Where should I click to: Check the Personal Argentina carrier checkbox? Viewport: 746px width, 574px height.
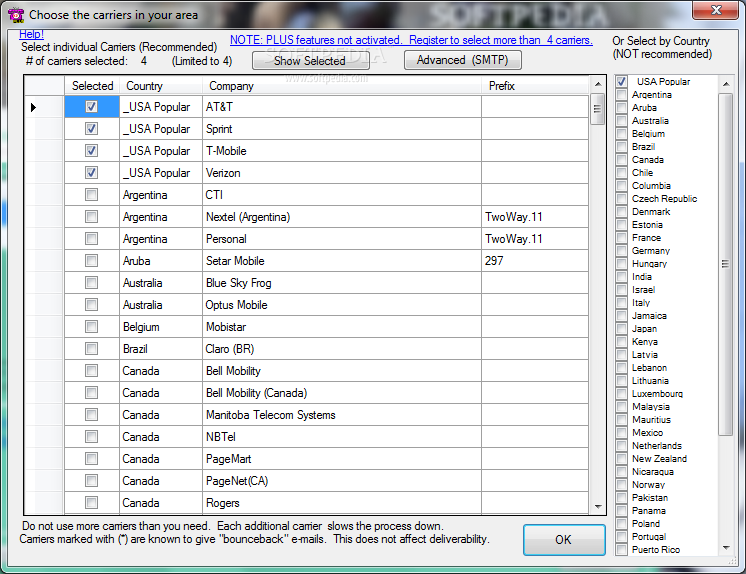coord(91,238)
